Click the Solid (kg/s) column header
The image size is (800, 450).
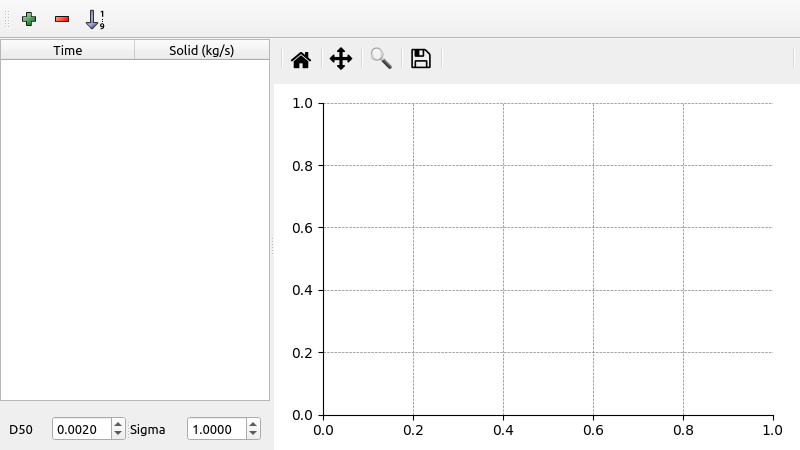[x=201, y=50]
